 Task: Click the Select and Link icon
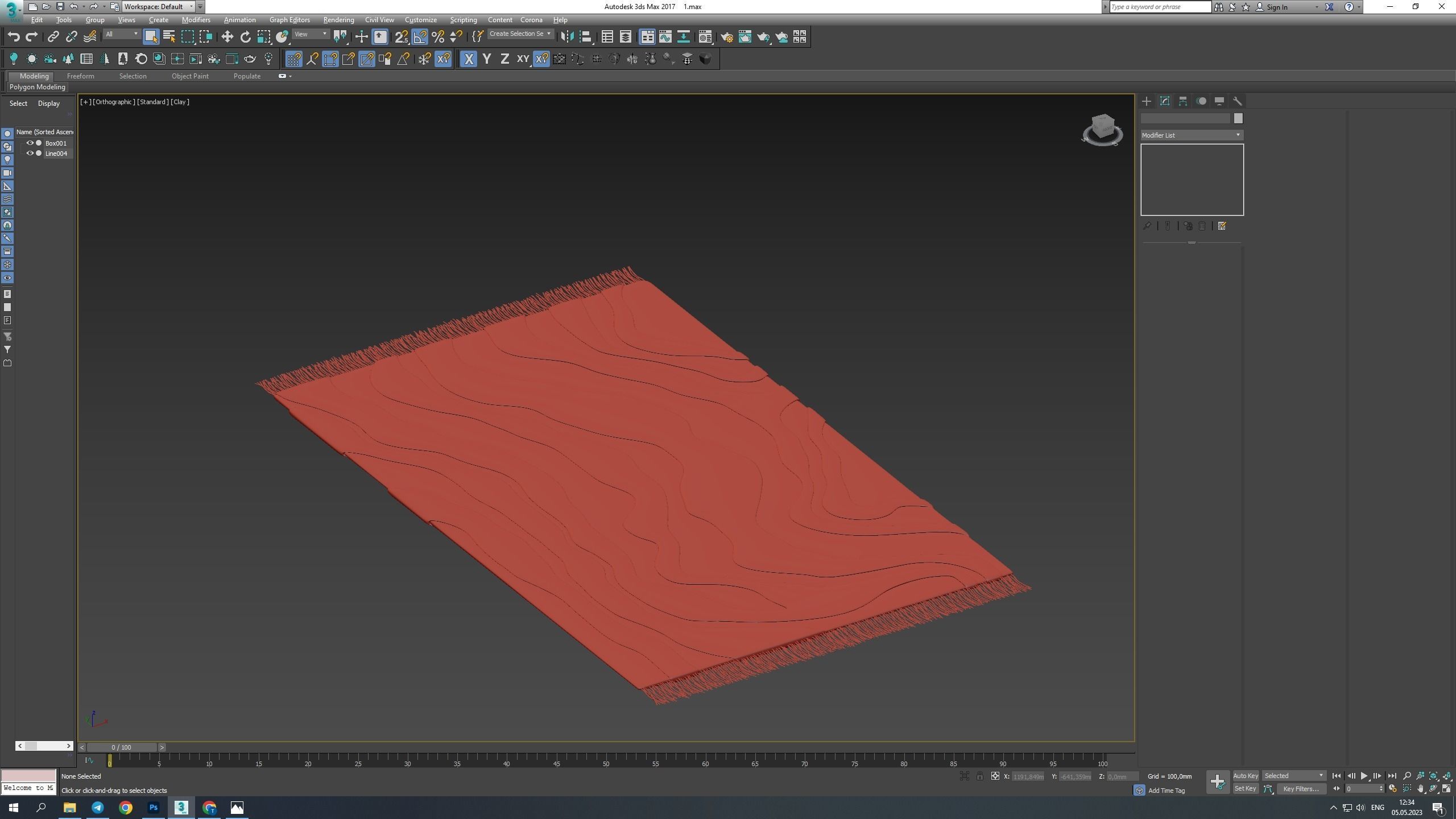click(x=53, y=37)
